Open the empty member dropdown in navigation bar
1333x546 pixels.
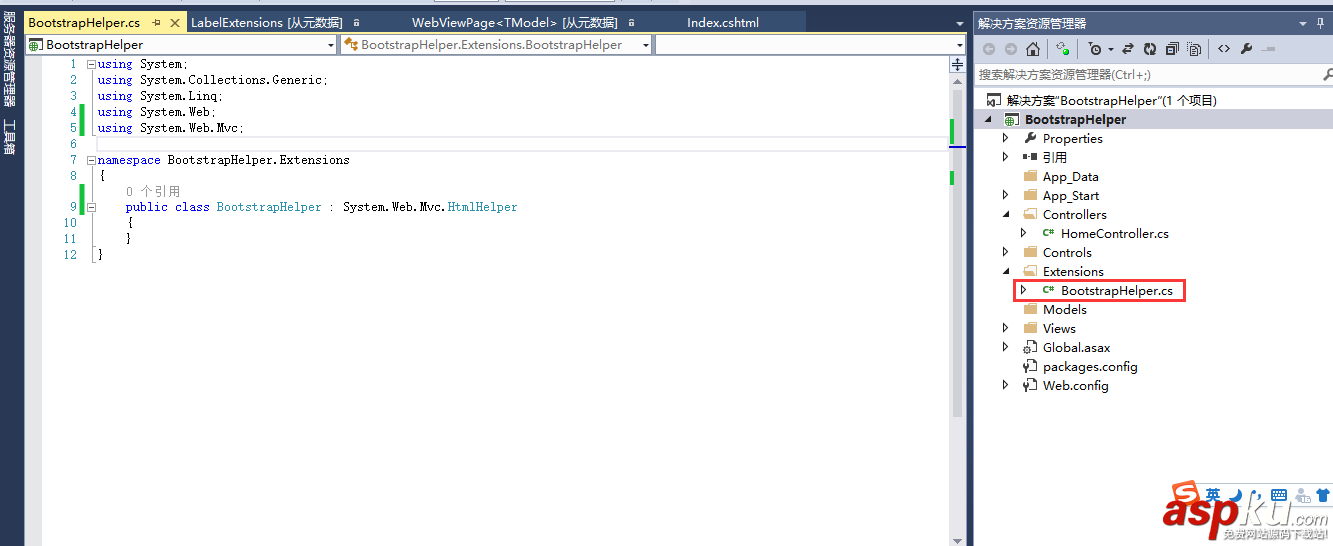(x=960, y=45)
